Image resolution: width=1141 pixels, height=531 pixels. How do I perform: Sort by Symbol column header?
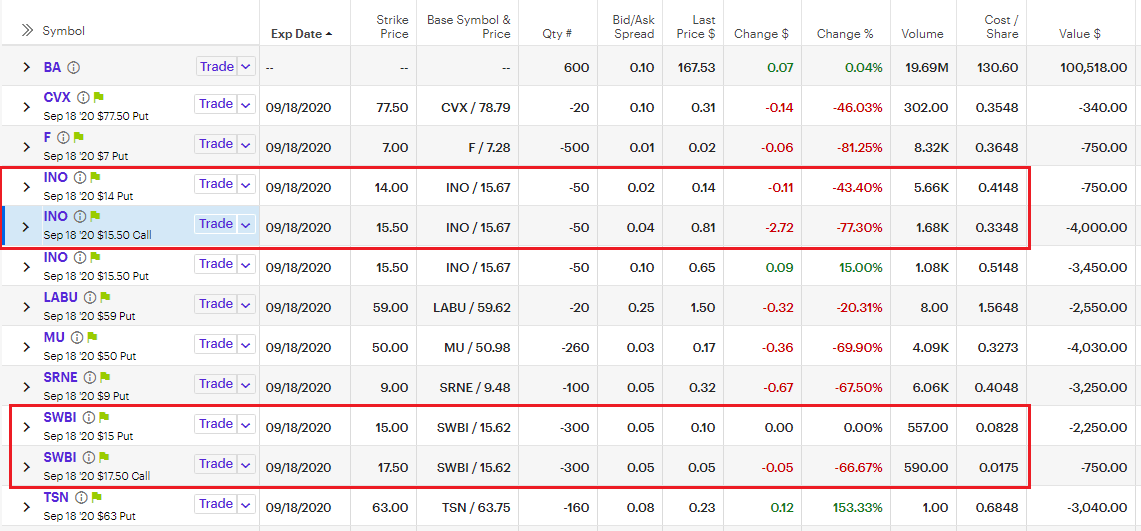[64, 31]
